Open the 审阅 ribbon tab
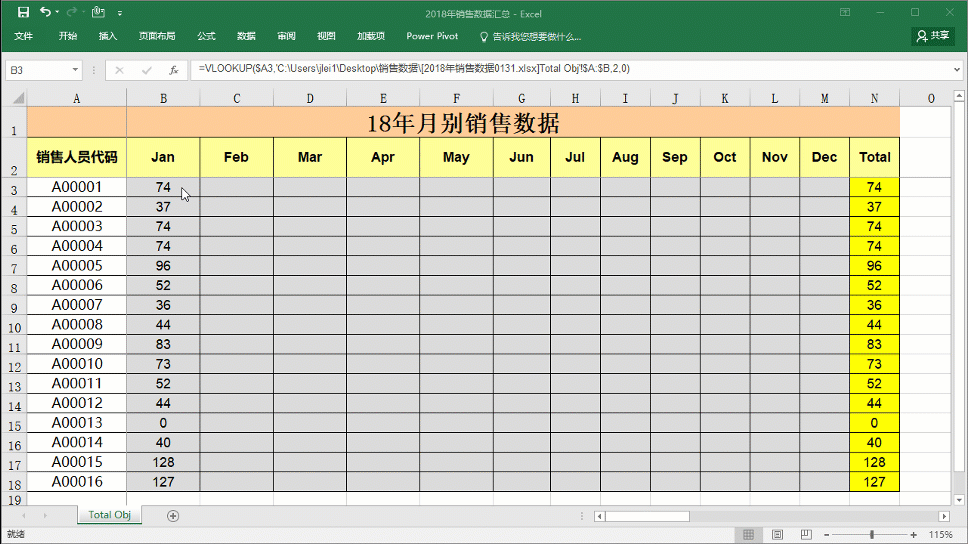 pyautogui.click(x=286, y=36)
